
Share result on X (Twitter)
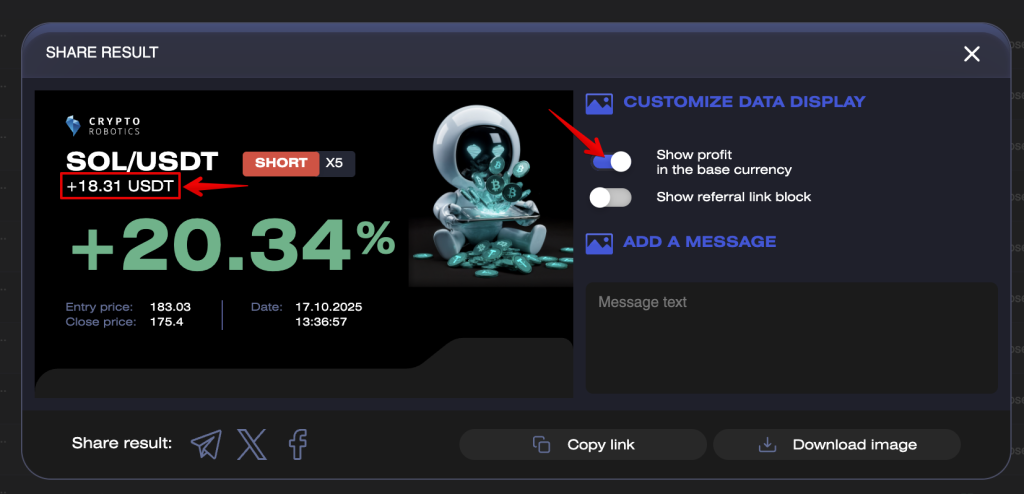tap(252, 444)
